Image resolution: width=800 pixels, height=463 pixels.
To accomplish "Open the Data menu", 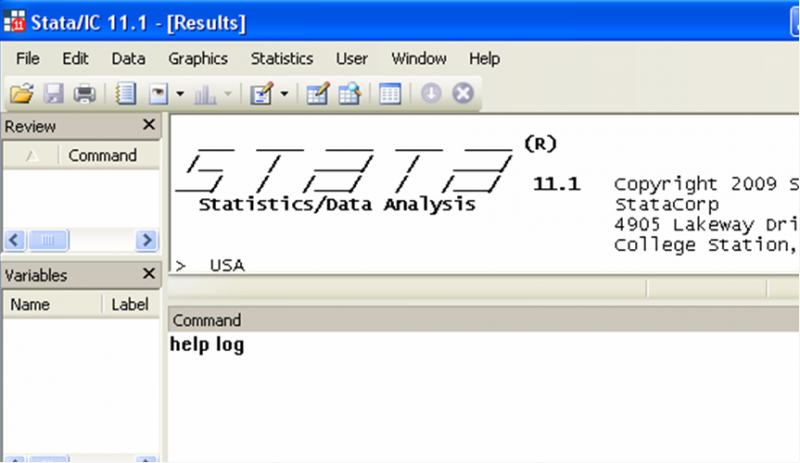I will click(128, 59).
